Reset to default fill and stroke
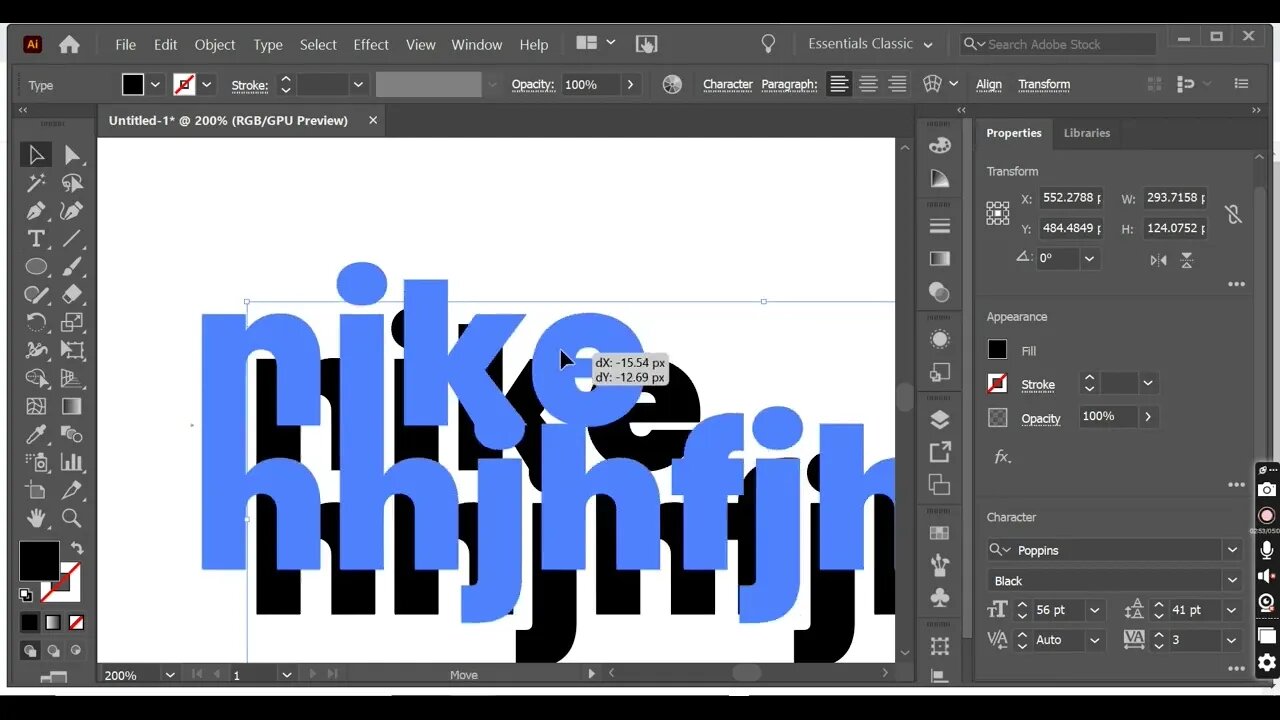The width and height of the screenshot is (1280, 720). point(26,594)
